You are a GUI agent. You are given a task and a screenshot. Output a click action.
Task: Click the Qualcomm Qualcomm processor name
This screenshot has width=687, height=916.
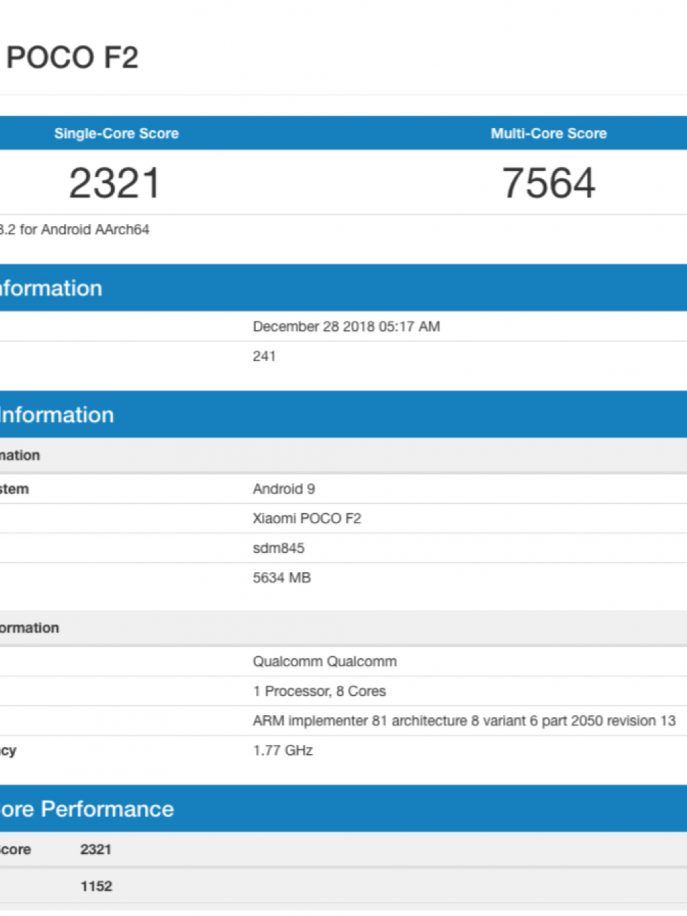coord(324,661)
